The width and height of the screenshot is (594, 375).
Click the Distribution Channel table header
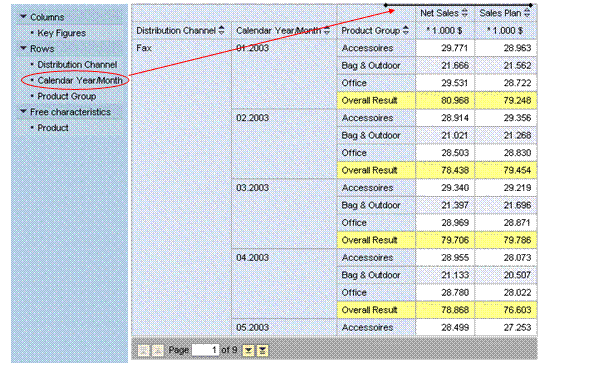coord(176,30)
